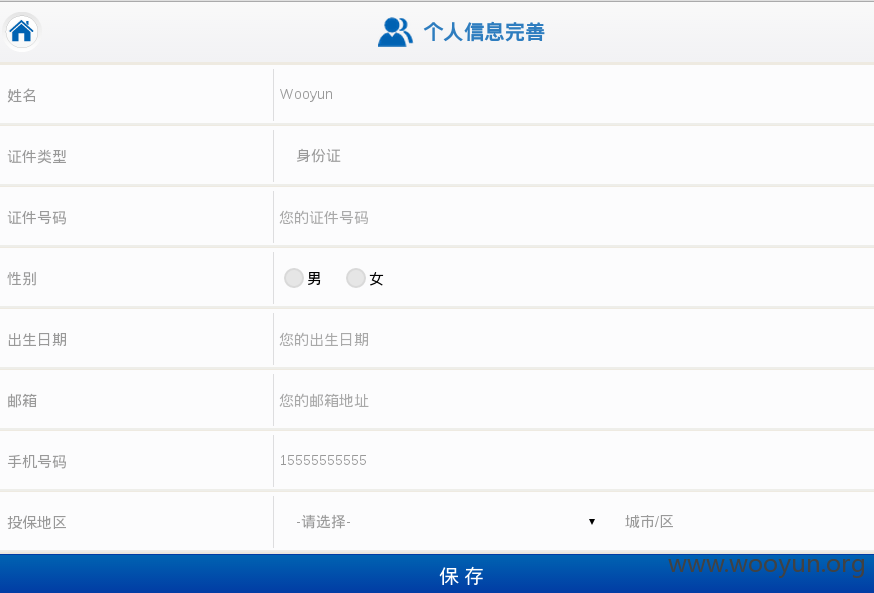Click the 证件号码 label
The image size is (874, 593).
pyautogui.click(x=37, y=218)
